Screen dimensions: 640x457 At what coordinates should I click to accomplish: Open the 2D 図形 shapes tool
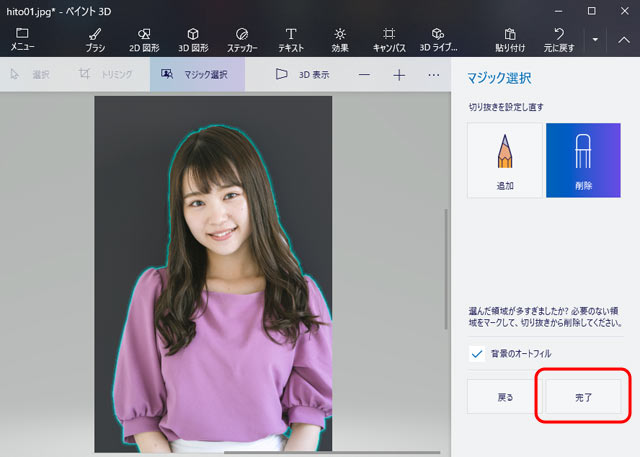144,40
